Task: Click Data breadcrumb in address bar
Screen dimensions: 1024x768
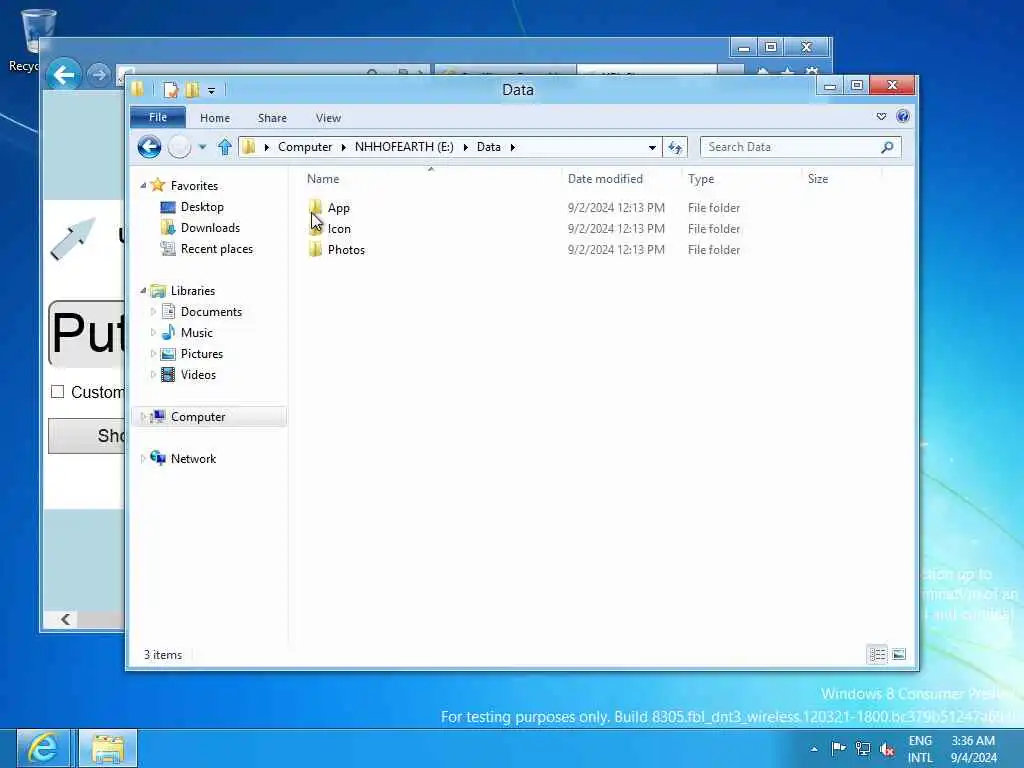Action: (488, 147)
